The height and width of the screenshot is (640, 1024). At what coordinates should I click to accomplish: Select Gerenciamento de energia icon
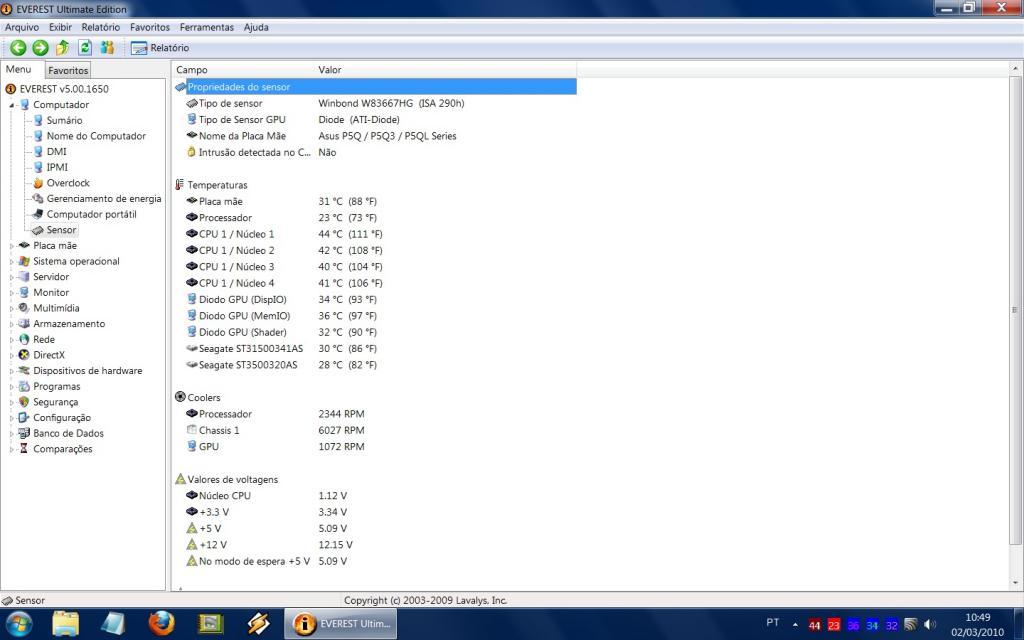(x=38, y=199)
